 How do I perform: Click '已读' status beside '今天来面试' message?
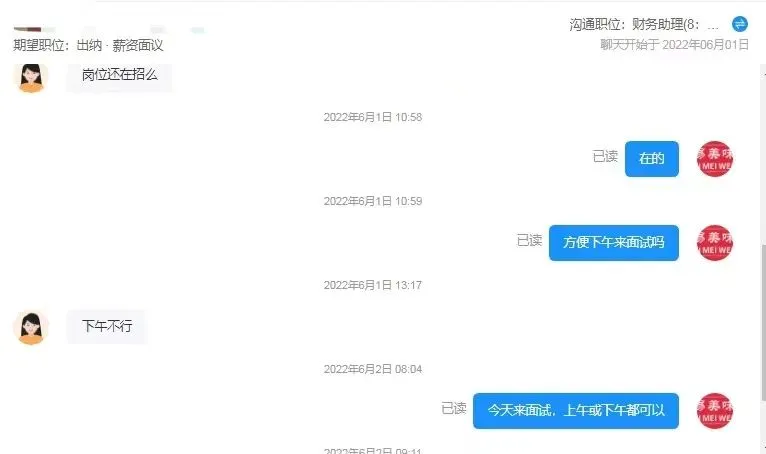coord(454,409)
